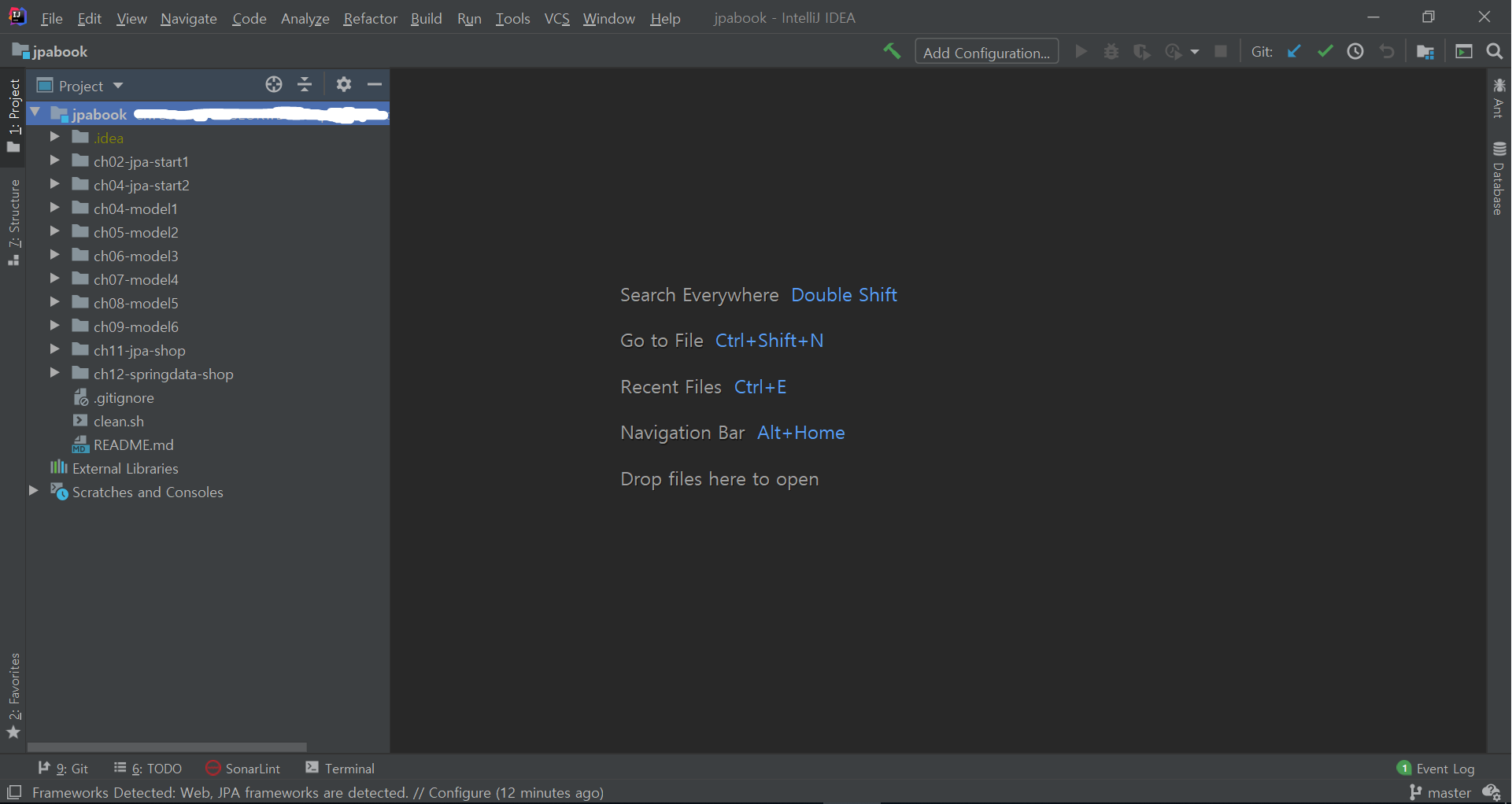Open profiler run dropdown arrow
The height and width of the screenshot is (804, 1512).
(1195, 53)
